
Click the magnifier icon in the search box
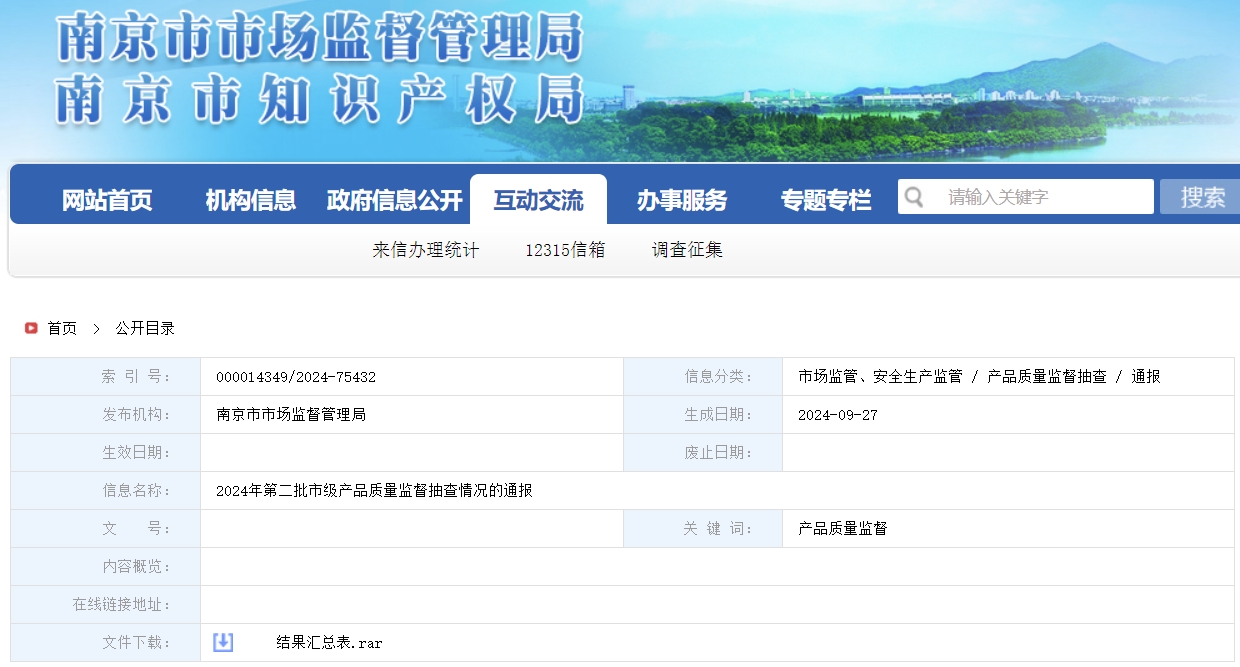tap(914, 197)
